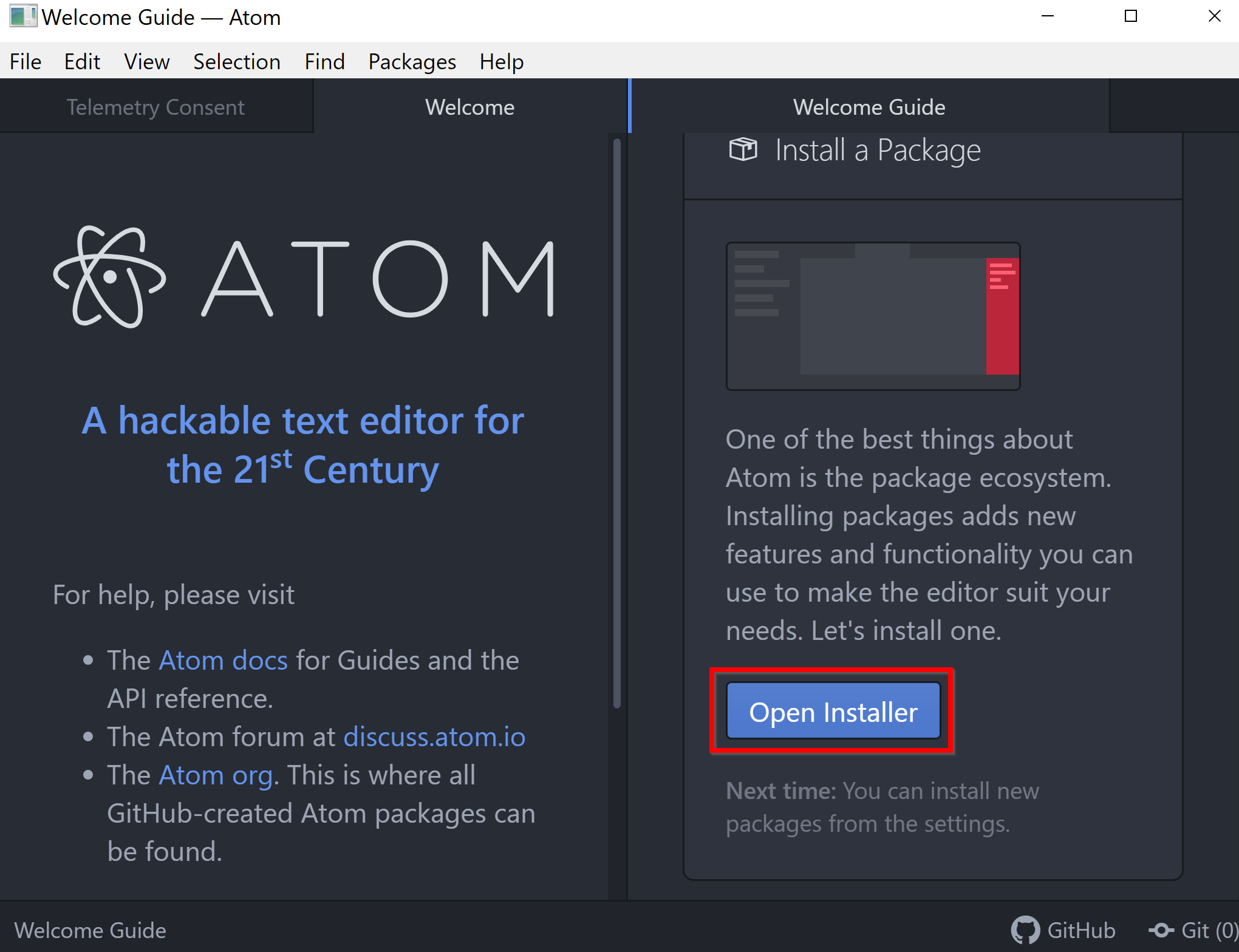Image resolution: width=1239 pixels, height=952 pixels.
Task: Open the Atom docs link
Action: click(223, 660)
